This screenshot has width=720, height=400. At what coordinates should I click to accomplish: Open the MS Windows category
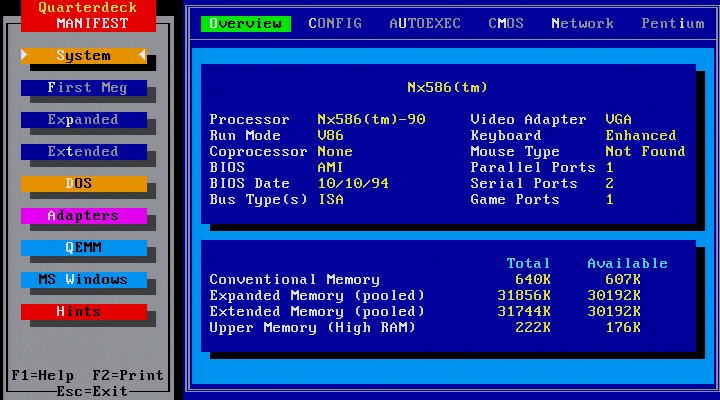click(84, 280)
